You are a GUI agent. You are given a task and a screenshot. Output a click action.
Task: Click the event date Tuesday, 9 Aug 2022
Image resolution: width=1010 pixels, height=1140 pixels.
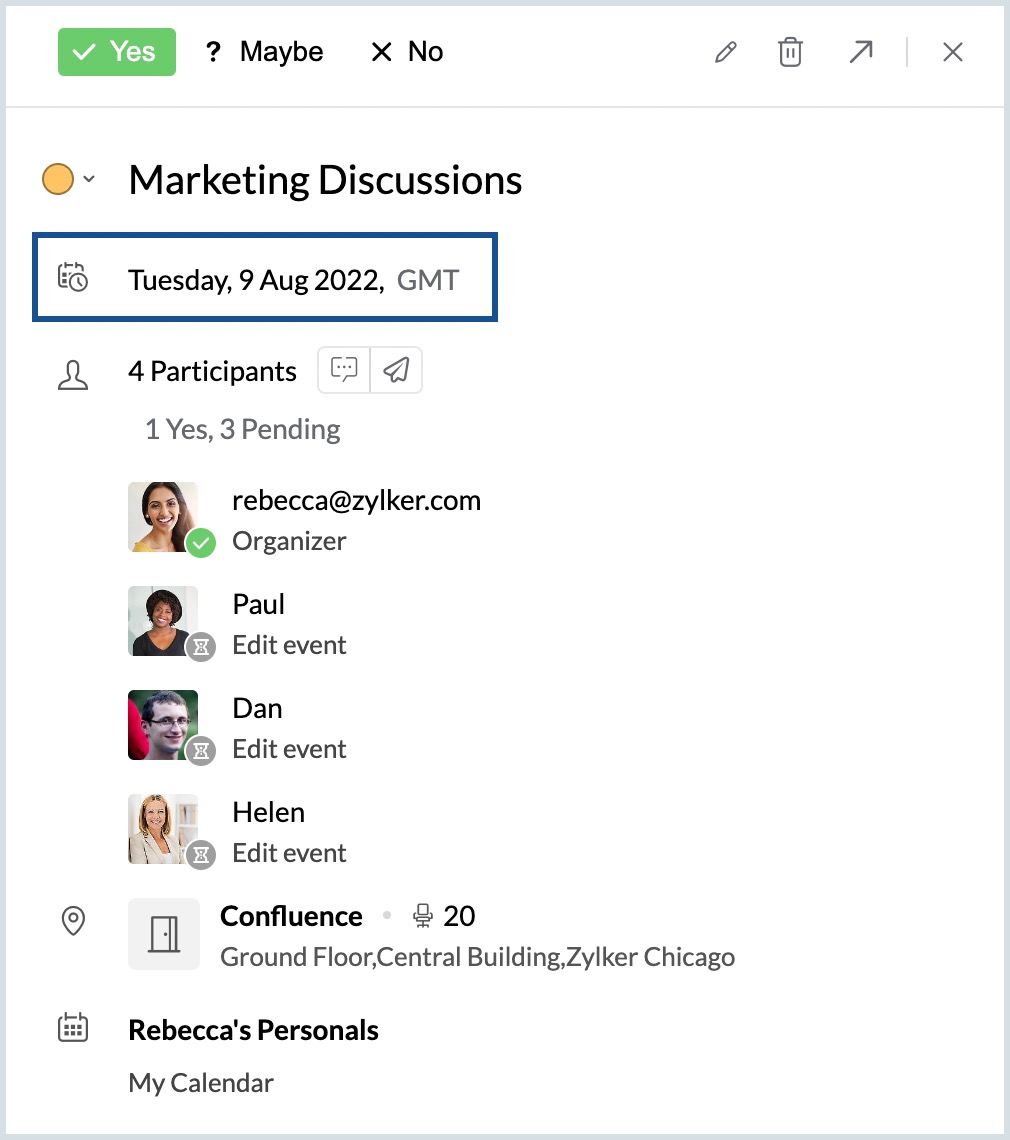(x=255, y=280)
